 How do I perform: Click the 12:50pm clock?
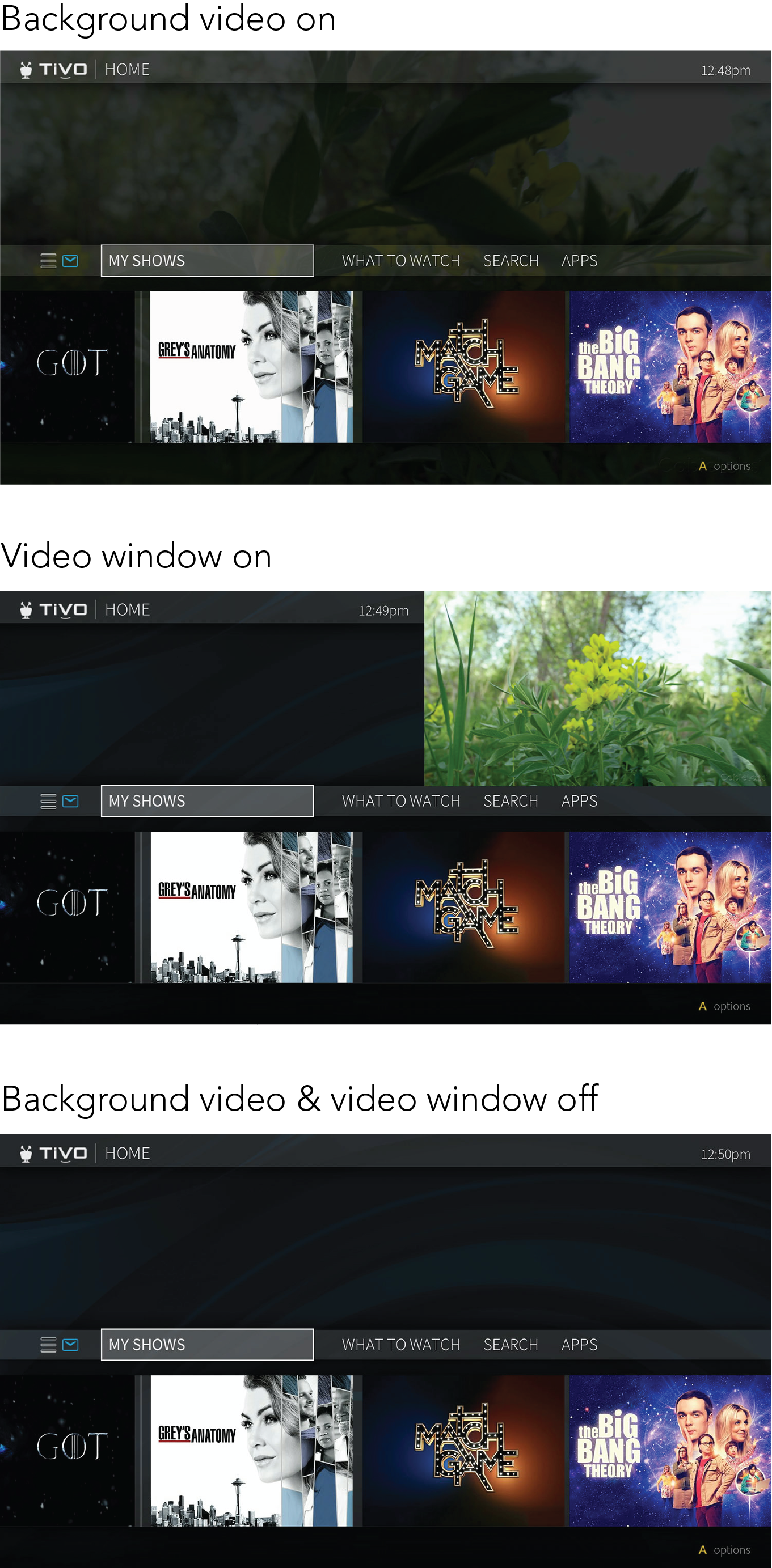point(725,1154)
